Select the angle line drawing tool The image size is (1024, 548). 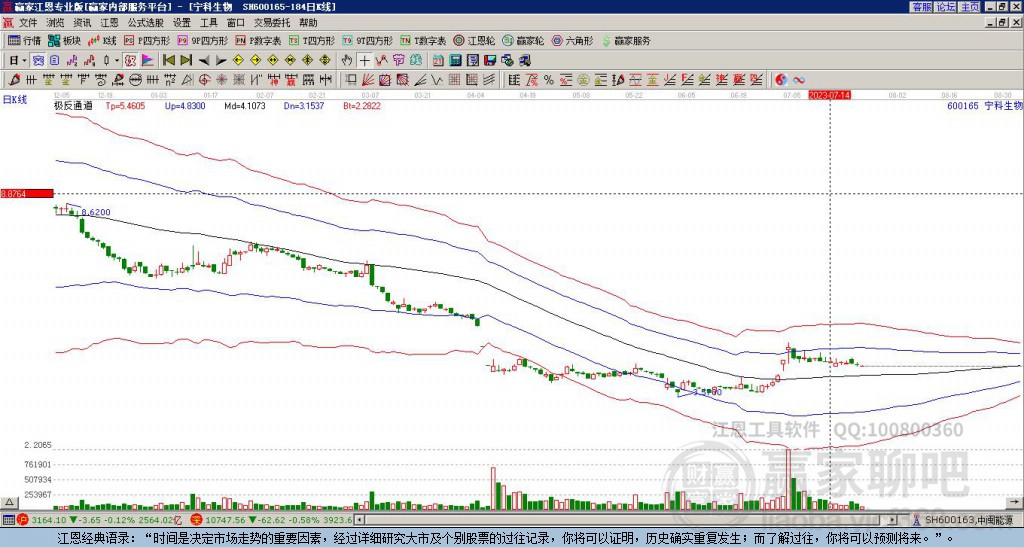[x=420, y=80]
